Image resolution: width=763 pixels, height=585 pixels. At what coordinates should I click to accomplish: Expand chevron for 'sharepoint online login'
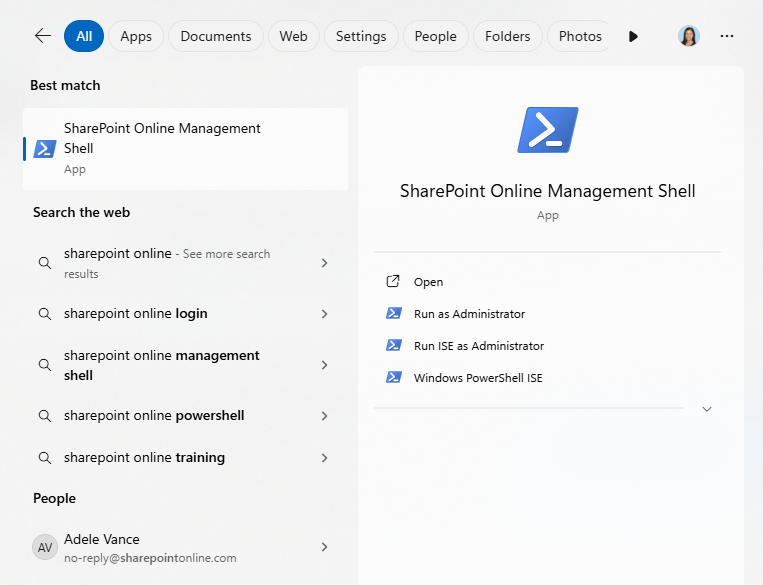(325, 314)
